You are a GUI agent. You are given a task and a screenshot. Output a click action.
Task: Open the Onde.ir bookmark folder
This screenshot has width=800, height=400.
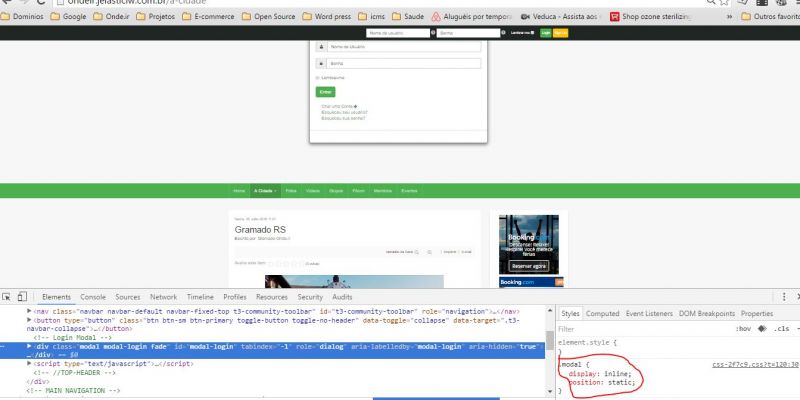click(111, 16)
